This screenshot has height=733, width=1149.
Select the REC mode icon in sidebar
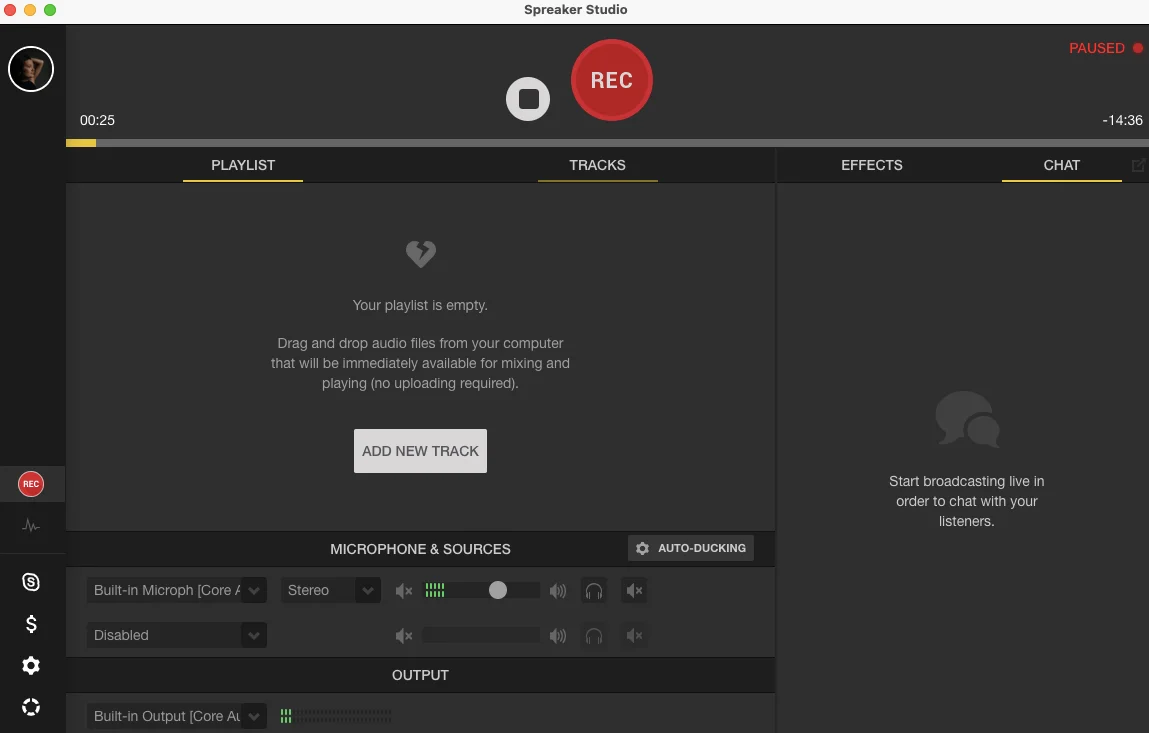(31, 484)
